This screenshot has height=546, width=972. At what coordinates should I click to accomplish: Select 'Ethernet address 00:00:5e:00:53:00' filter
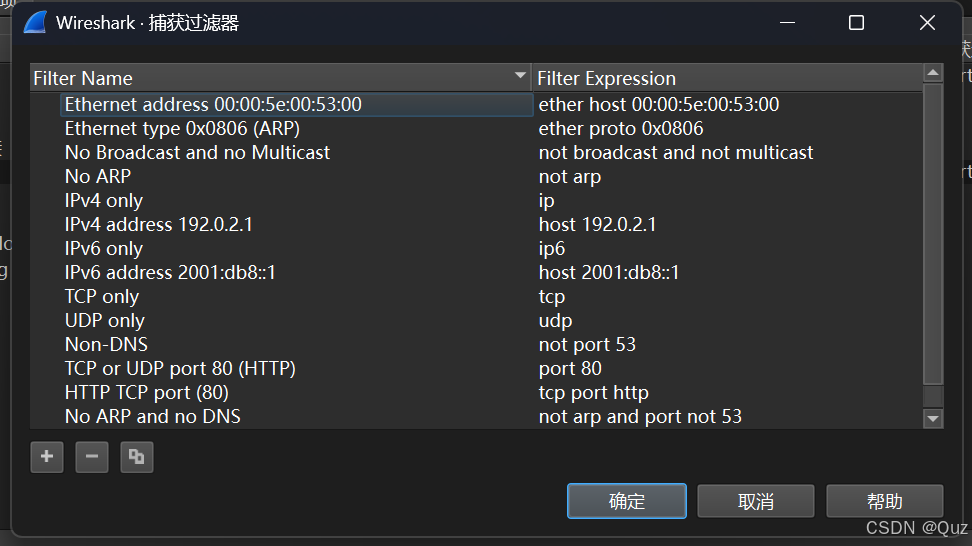tap(213, 104)
